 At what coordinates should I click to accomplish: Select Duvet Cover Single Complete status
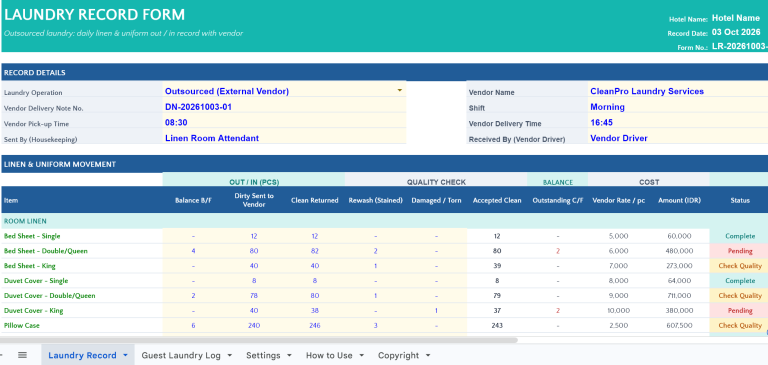[x=740, y=281]
